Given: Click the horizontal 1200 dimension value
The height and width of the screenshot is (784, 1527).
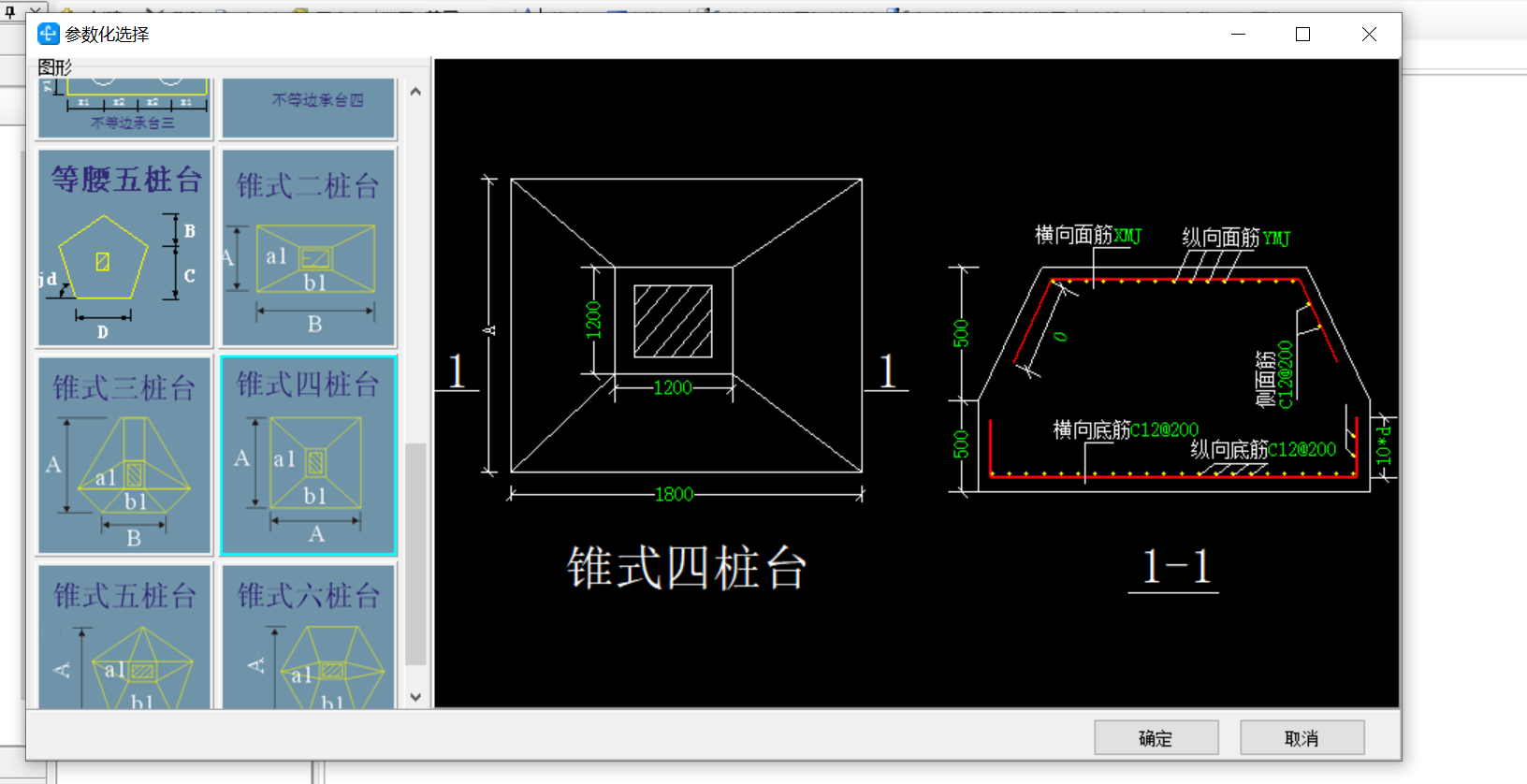Looking at the screenshot, I should [673, 387].
